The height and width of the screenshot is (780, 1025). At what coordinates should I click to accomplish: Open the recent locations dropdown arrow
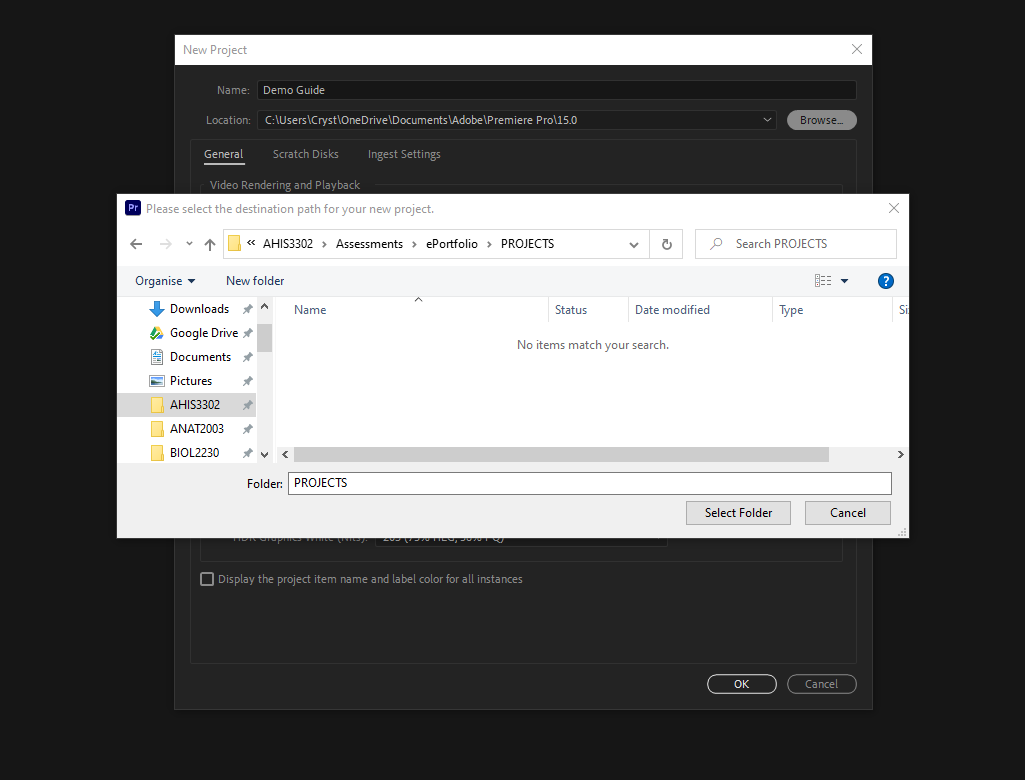coord(189,244)
